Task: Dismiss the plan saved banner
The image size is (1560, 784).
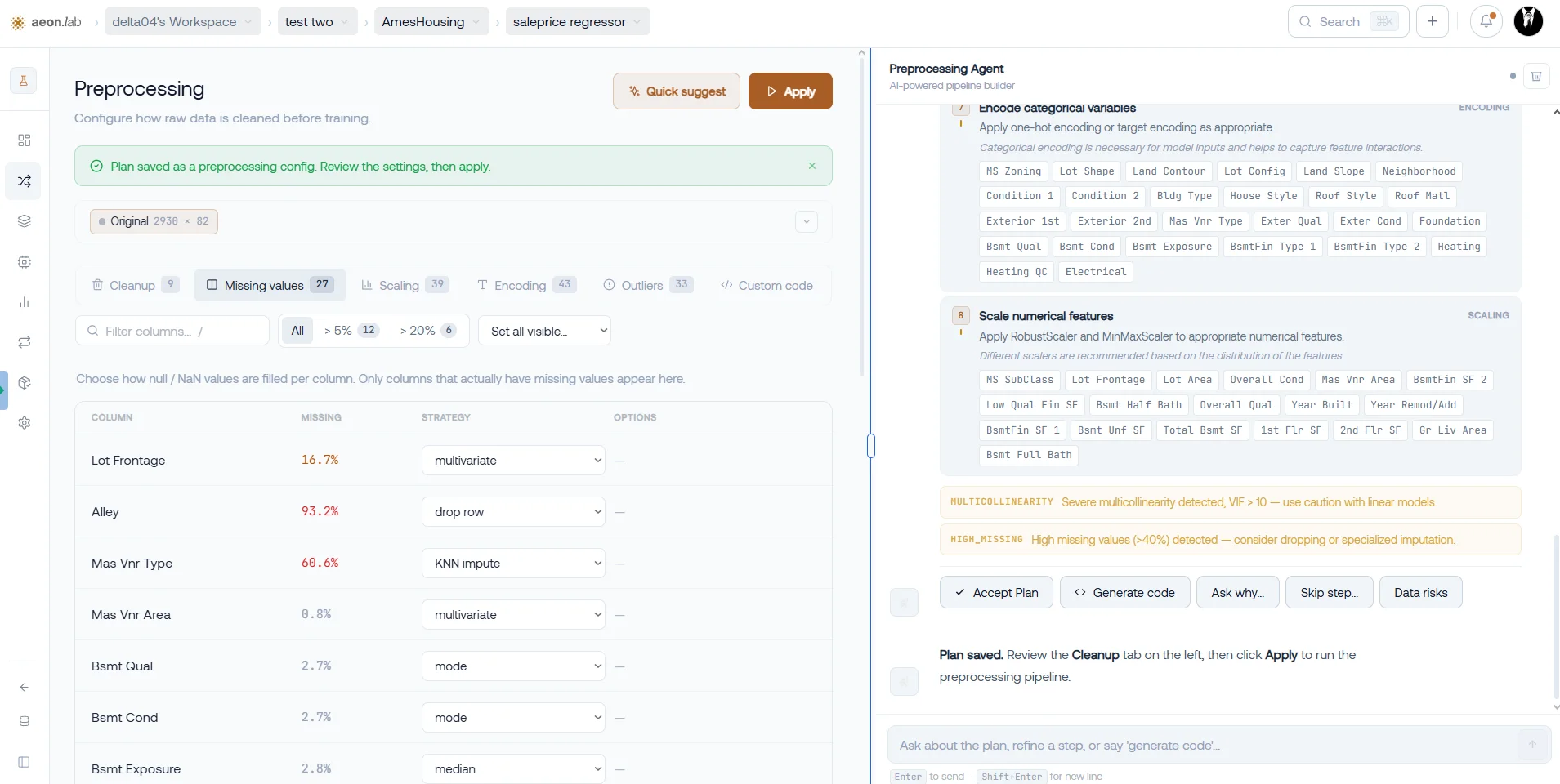Action: coord(812,166)
